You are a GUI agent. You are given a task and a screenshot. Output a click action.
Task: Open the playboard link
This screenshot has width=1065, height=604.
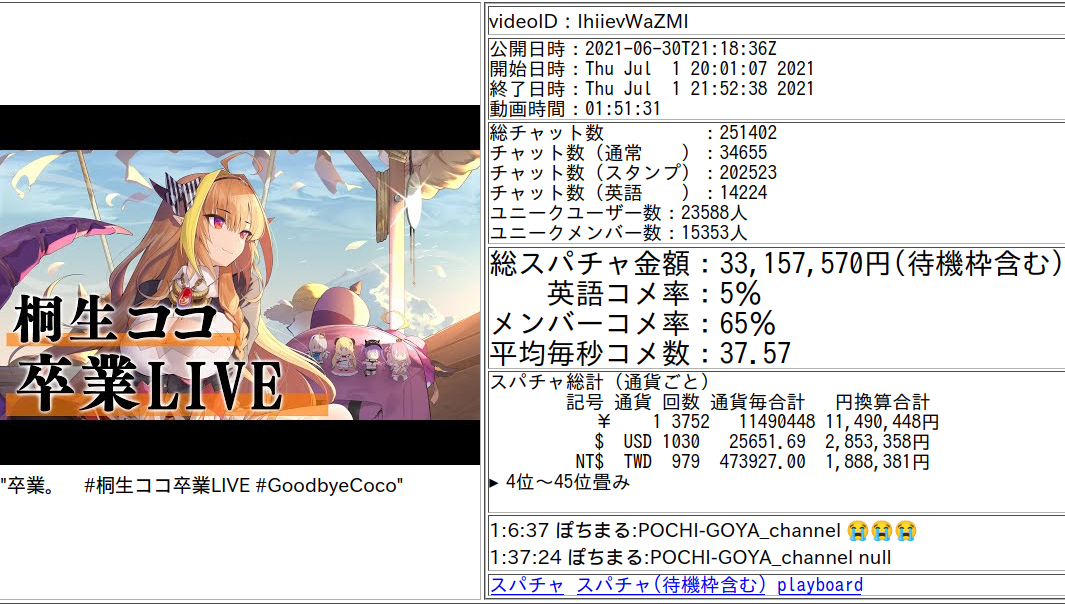820,585
